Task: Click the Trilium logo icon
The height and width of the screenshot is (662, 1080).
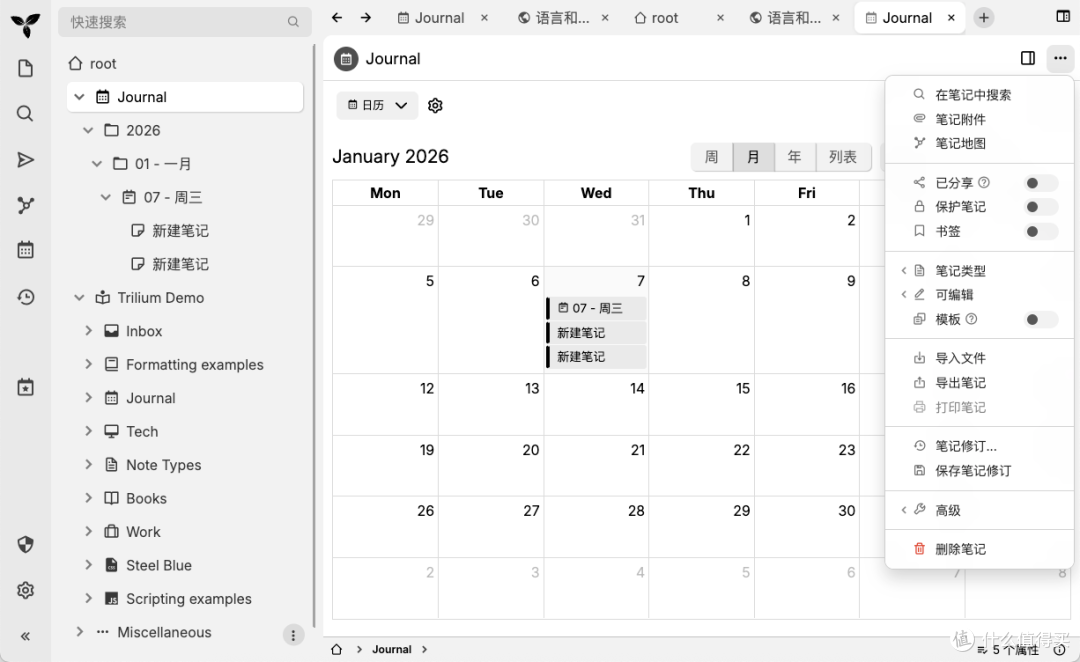Action: 25,25
